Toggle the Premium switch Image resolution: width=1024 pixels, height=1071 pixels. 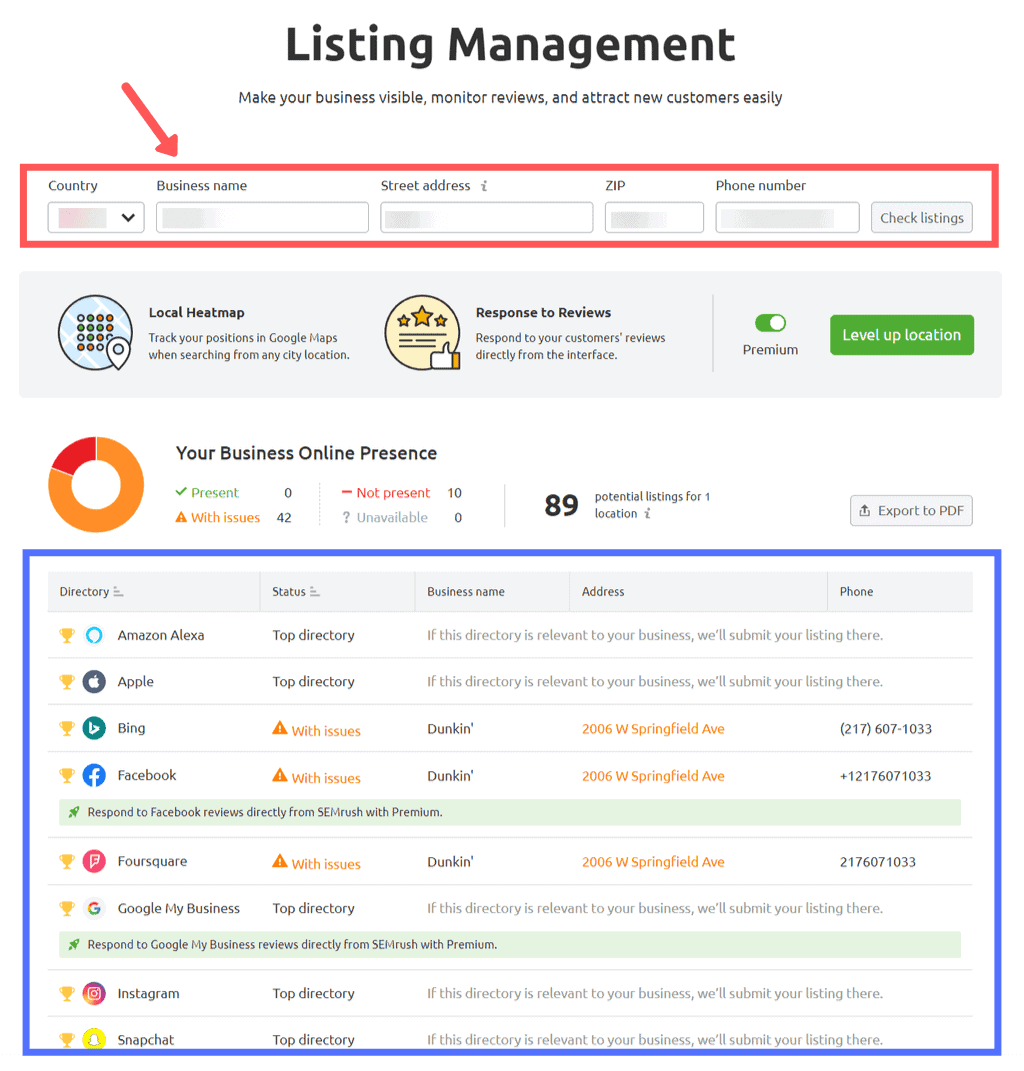[x=770, y=322]
